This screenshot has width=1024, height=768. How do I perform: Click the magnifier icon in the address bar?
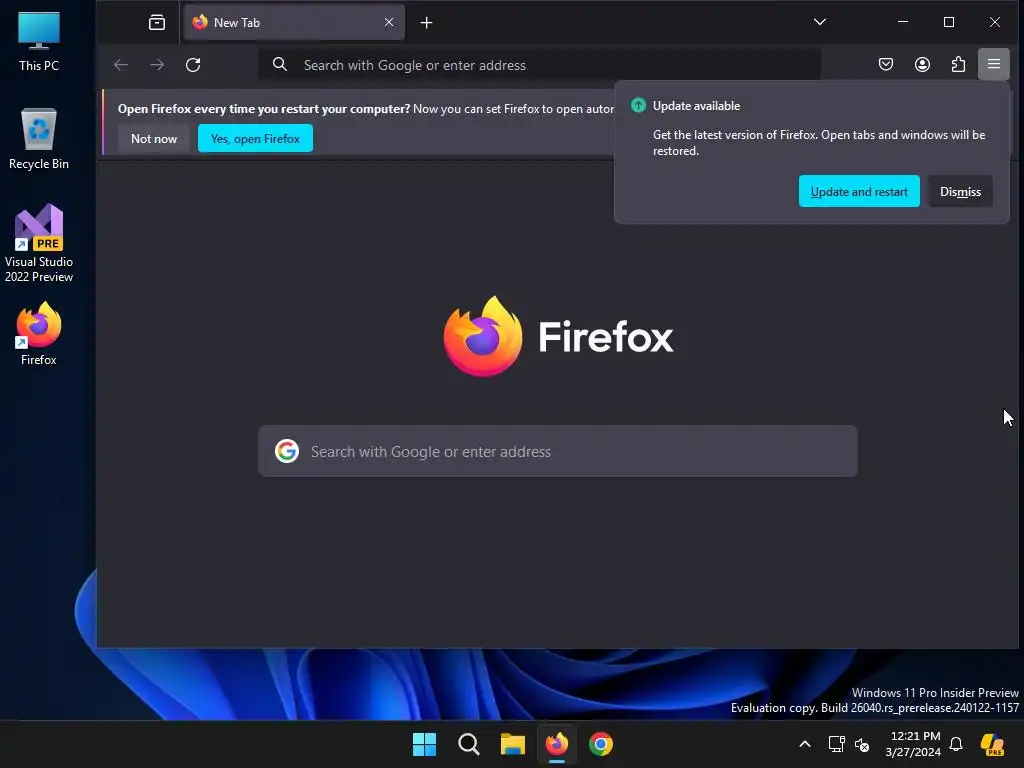pos(280,65)
